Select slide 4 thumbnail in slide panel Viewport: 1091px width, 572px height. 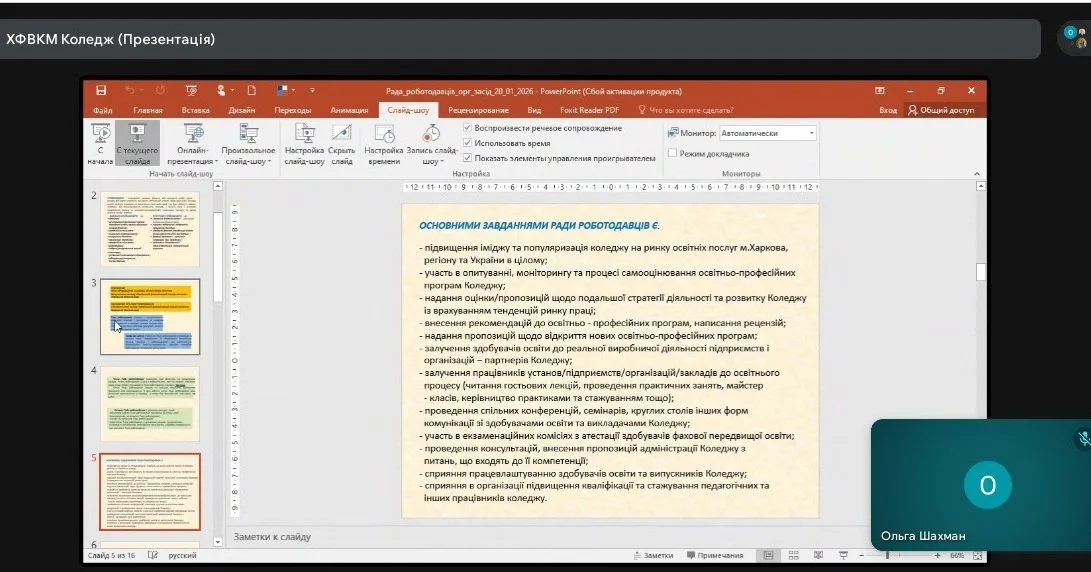150,402
